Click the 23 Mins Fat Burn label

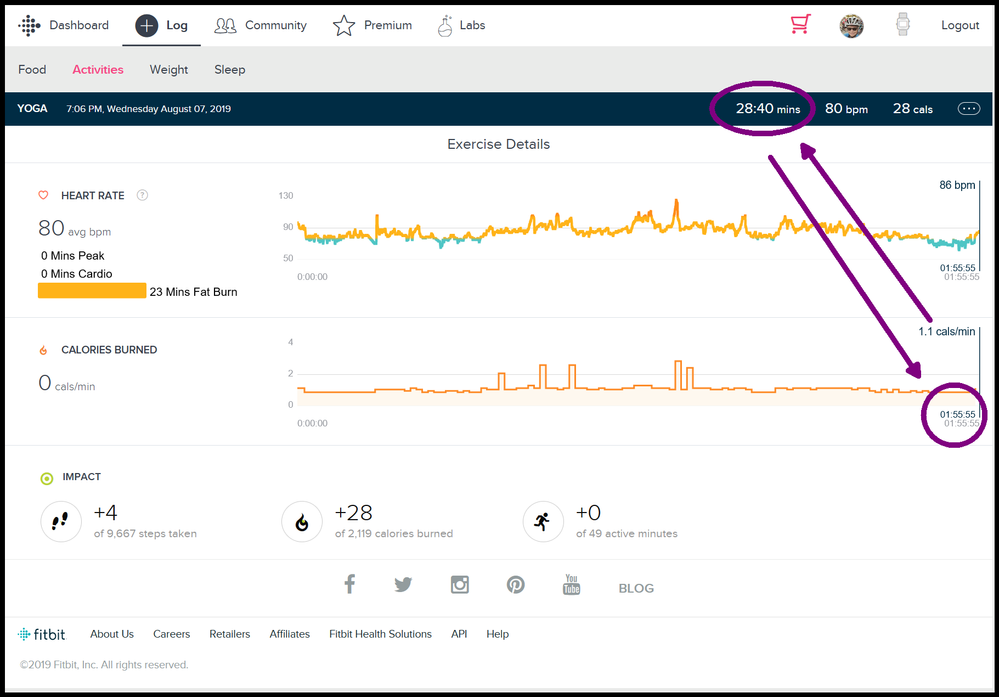[x=193, y=292]
